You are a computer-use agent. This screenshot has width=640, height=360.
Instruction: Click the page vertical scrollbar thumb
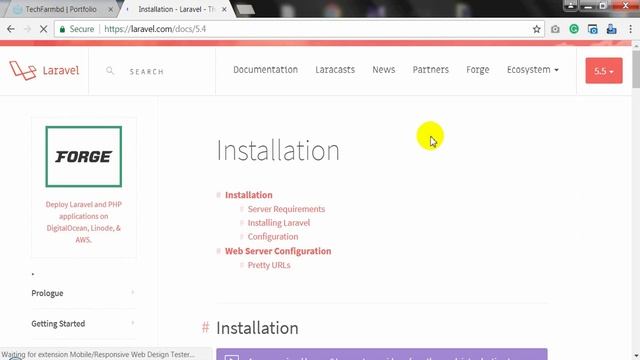pos(636,69)
